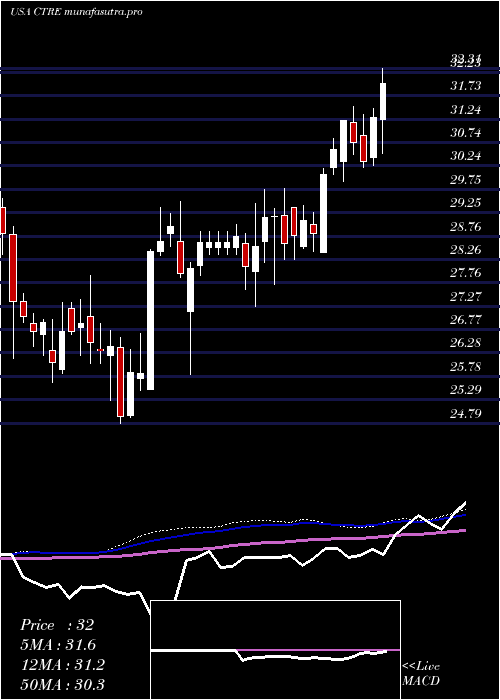Click the 30.24 price axis label
Image resolution: width=500 pixels, height=700 pixels.
[x=466, y=156]
